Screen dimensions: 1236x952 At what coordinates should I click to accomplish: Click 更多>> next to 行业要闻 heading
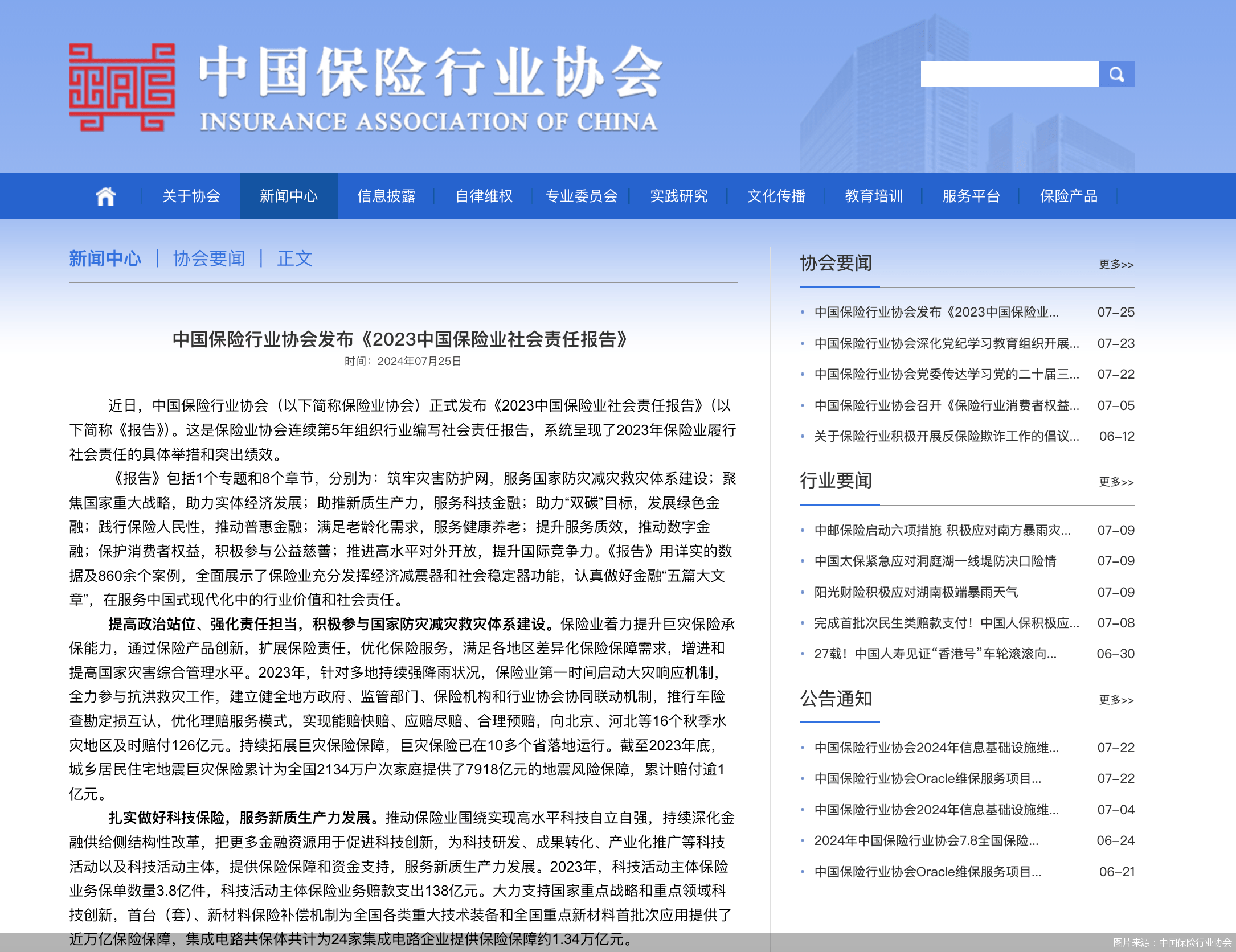pos(1116,482)
